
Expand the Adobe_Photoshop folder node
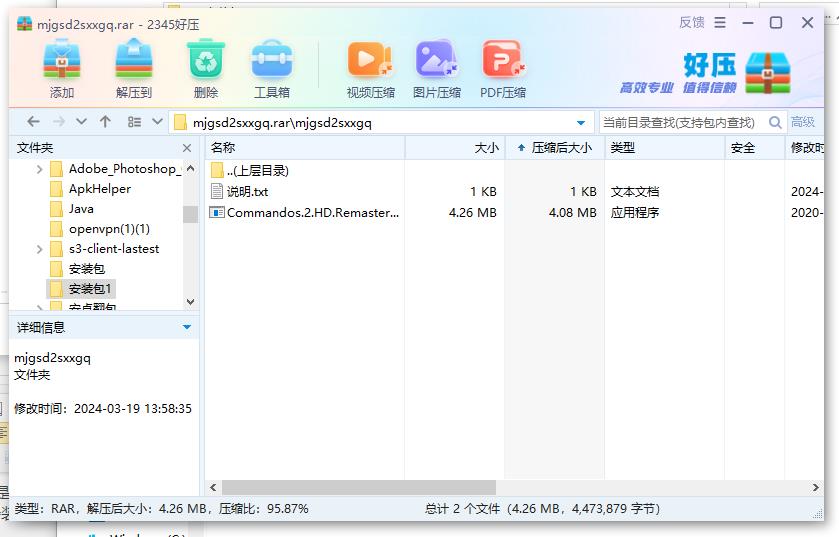click(39, 169)
